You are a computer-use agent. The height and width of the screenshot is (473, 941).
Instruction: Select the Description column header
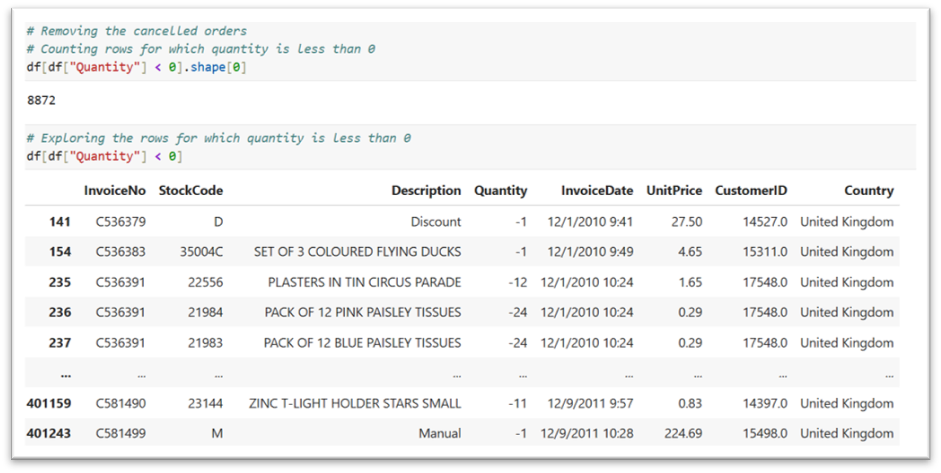pyautogui.click(x=426, y=190)
